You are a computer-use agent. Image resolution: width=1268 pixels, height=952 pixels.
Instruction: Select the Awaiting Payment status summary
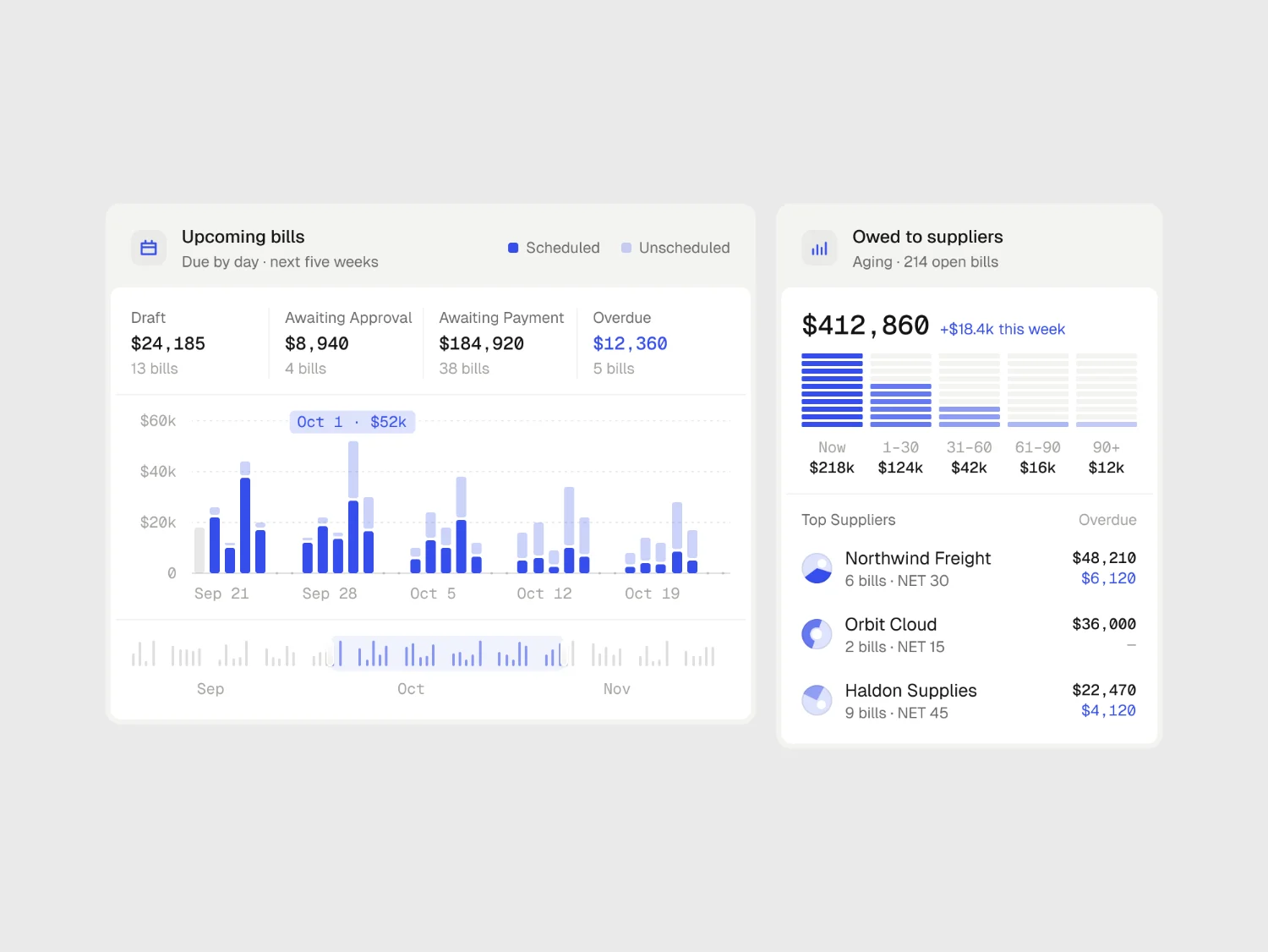501,342
